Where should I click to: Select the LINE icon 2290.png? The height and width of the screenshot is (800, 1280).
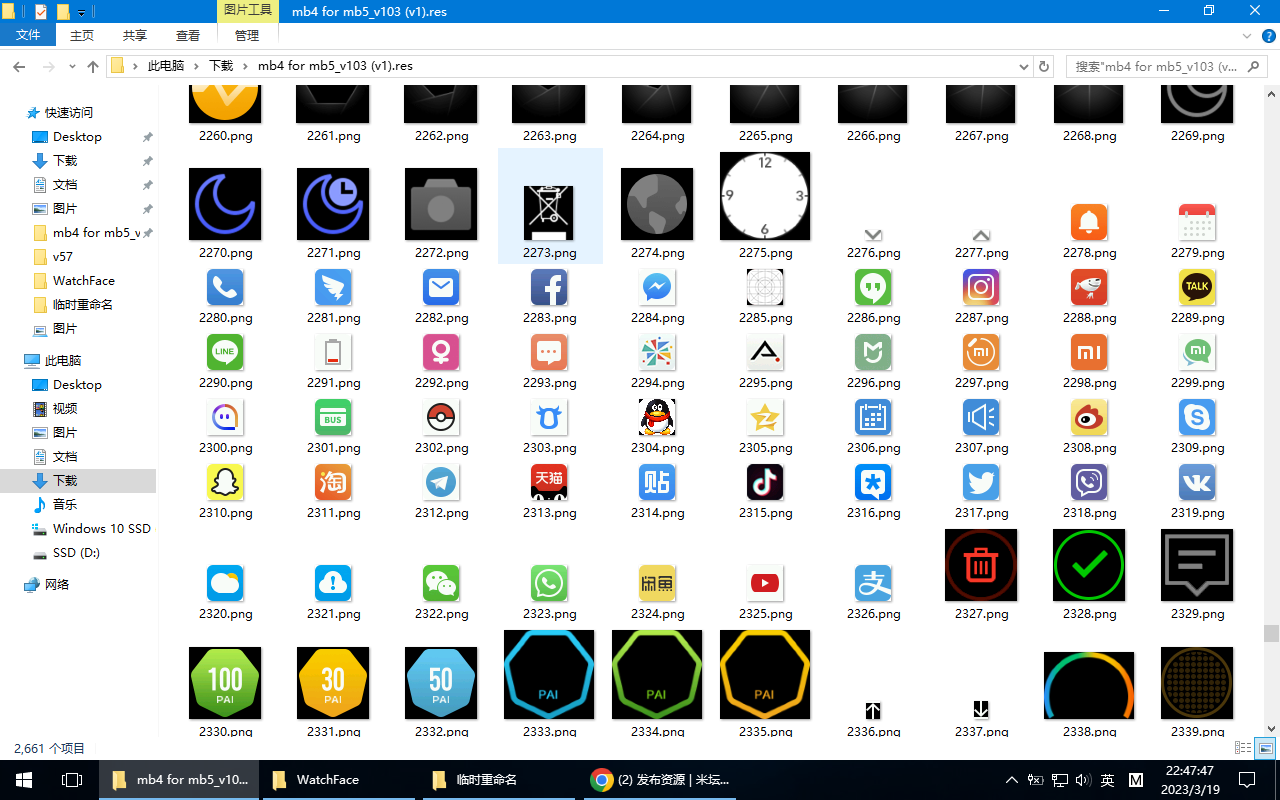pos(225,352)
